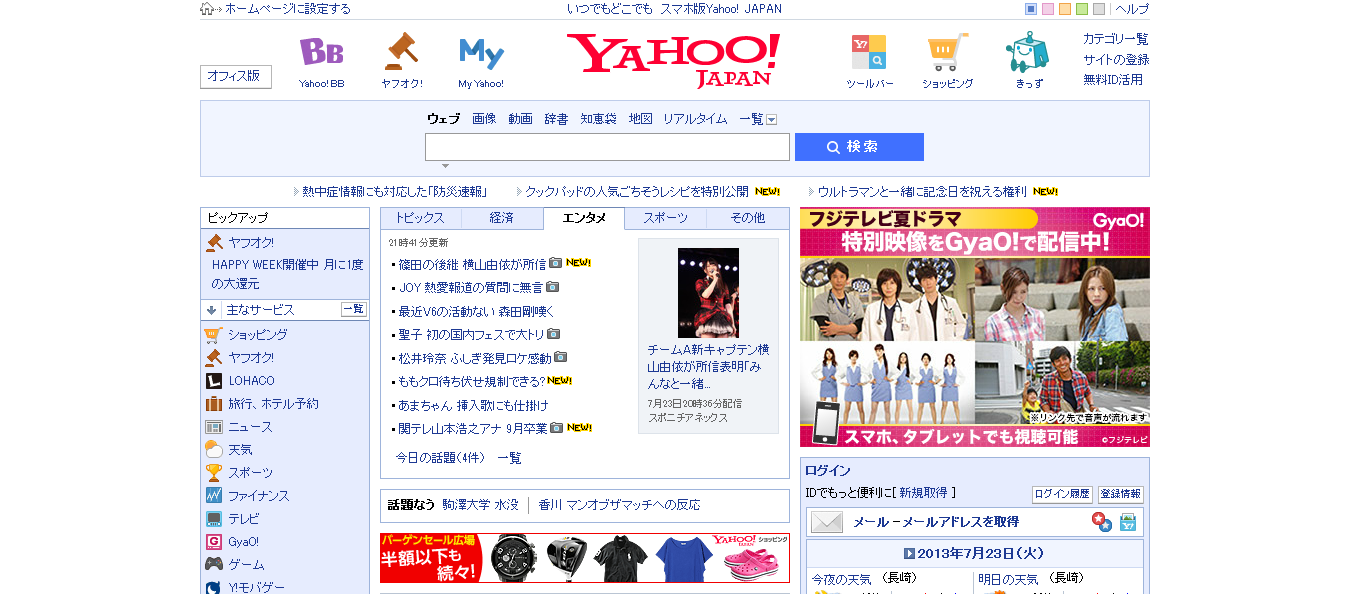Click the オフィス版 button
Image resolution: width=1349 pixels, height=594 pixels.
point(235,76)
